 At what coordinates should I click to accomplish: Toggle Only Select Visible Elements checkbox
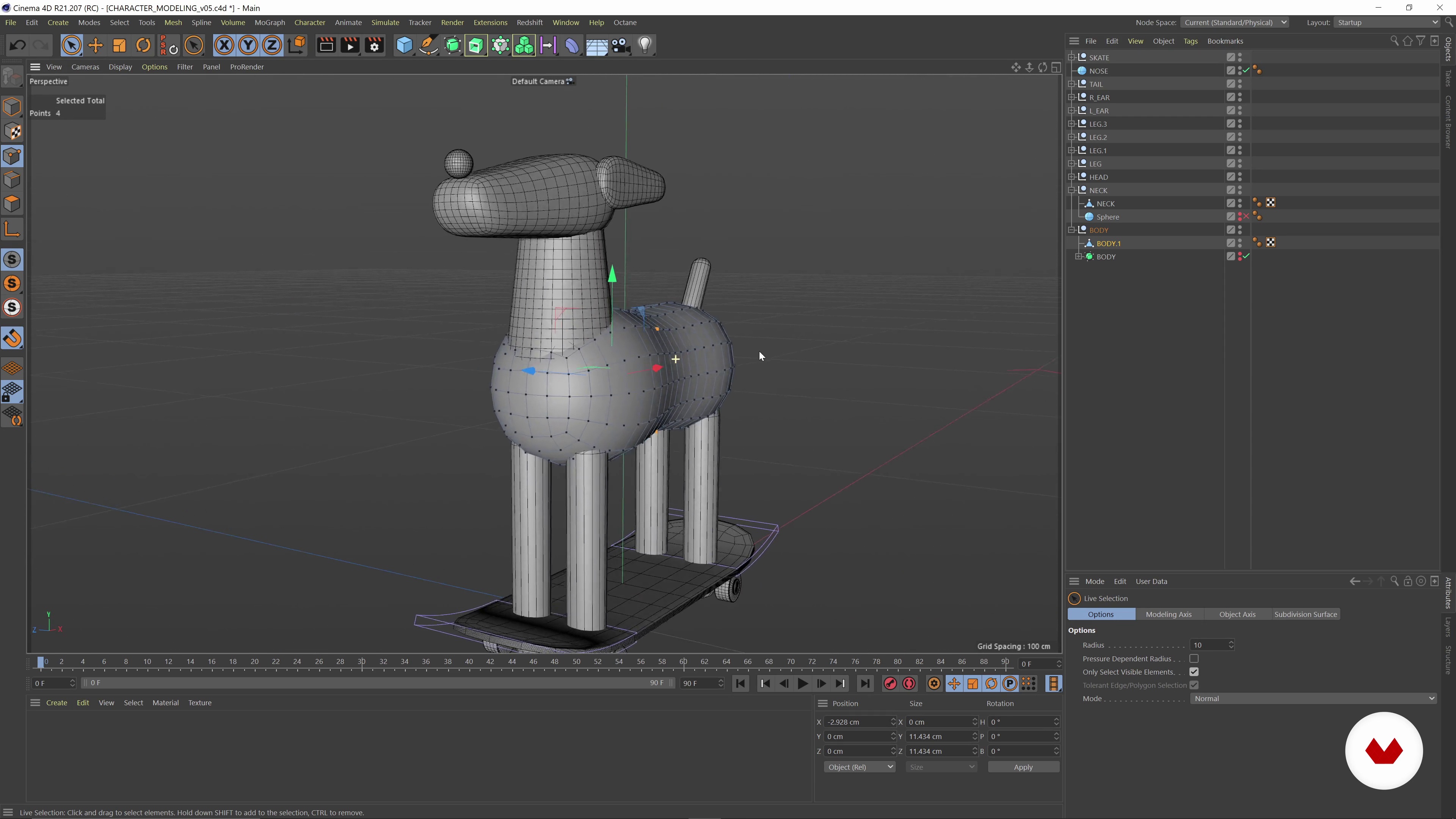(x=1194, y=672)
